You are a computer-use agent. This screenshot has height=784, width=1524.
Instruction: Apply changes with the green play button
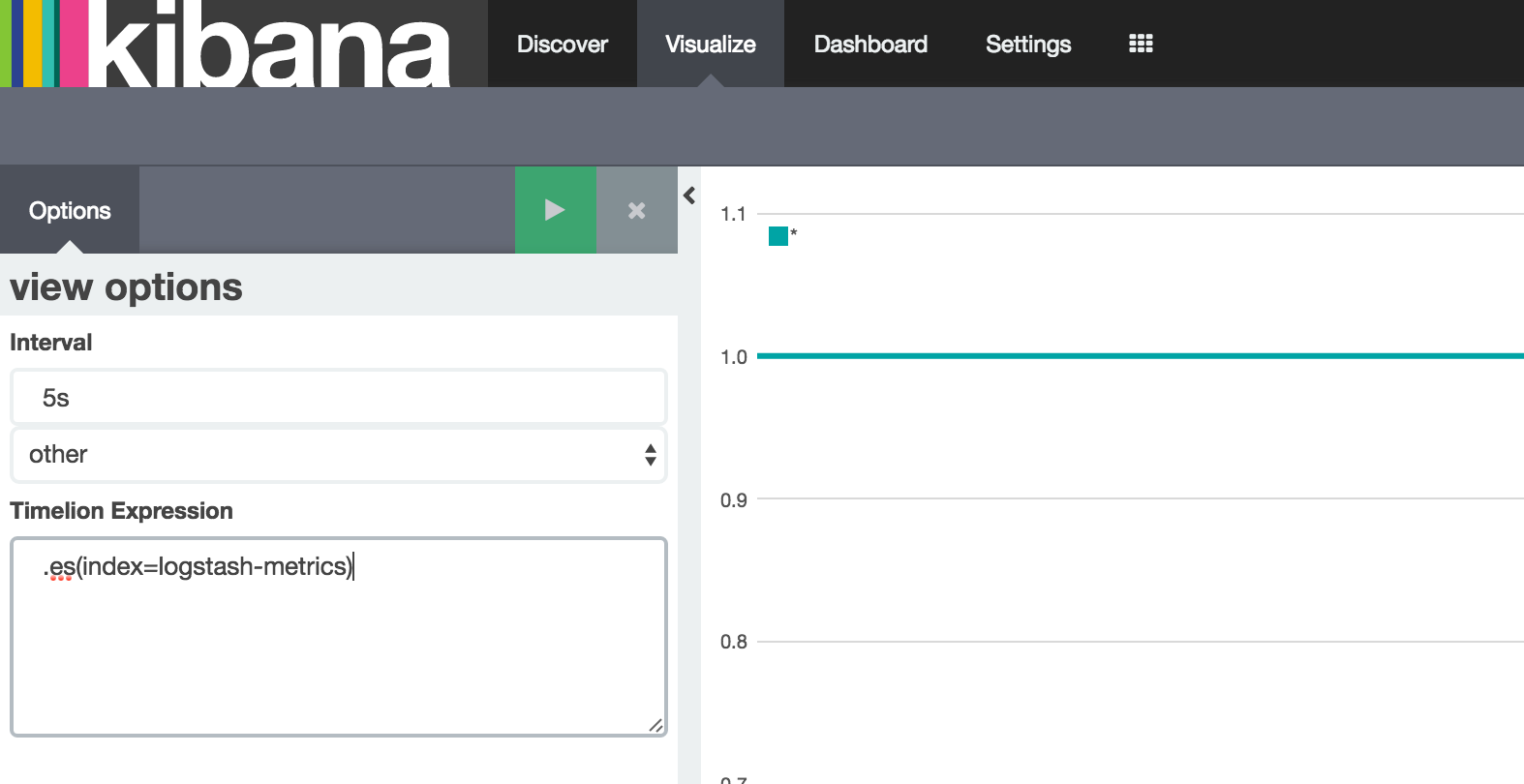tap(555, 210)
